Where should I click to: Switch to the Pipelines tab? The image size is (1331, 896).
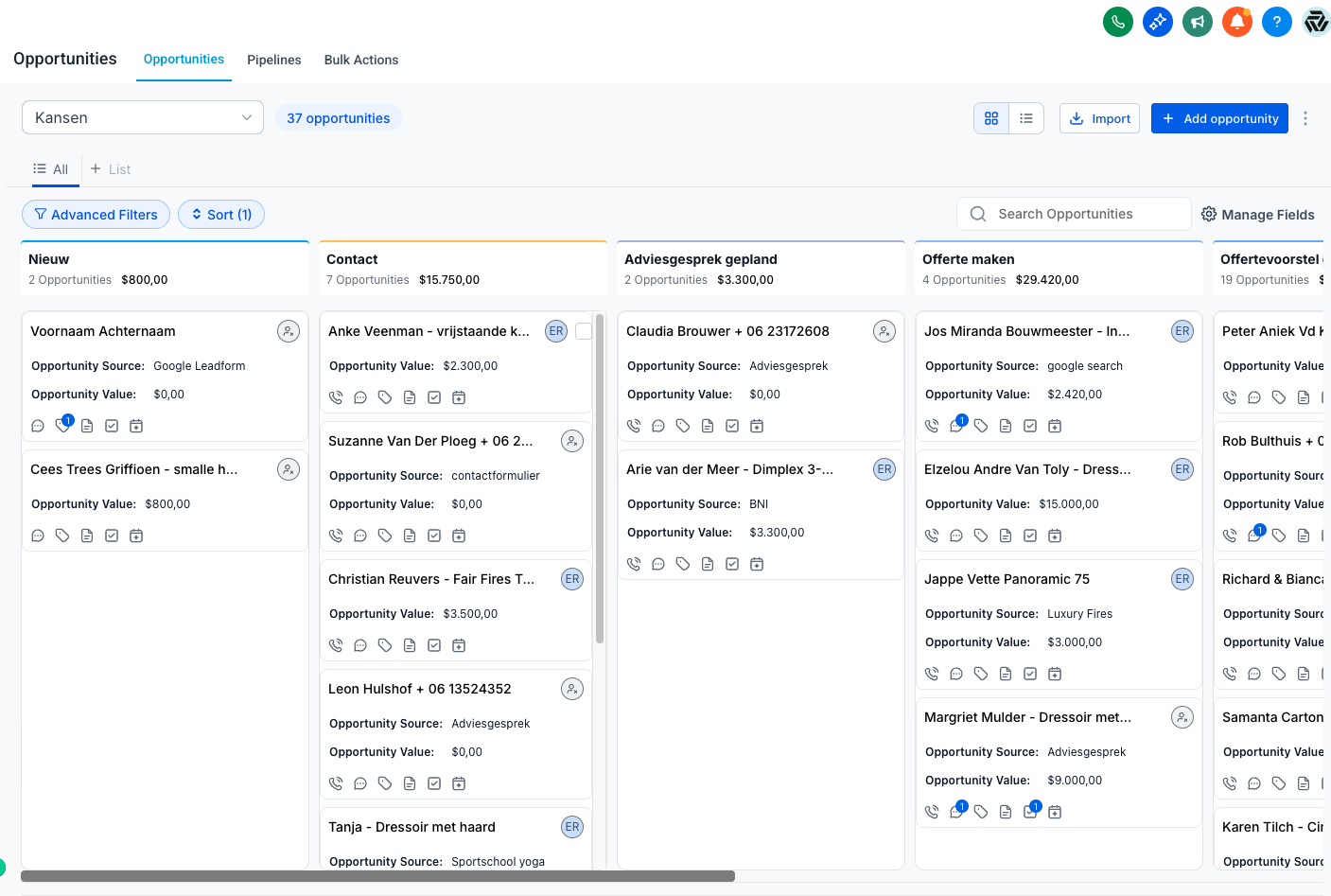point(273,60)
